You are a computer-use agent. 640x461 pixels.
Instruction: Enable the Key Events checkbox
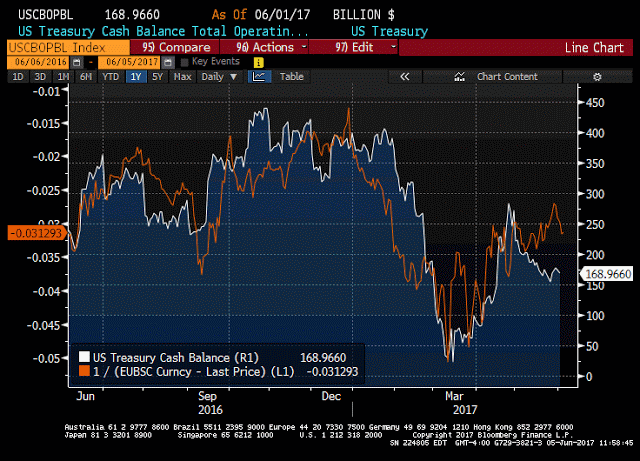point(184,62)
